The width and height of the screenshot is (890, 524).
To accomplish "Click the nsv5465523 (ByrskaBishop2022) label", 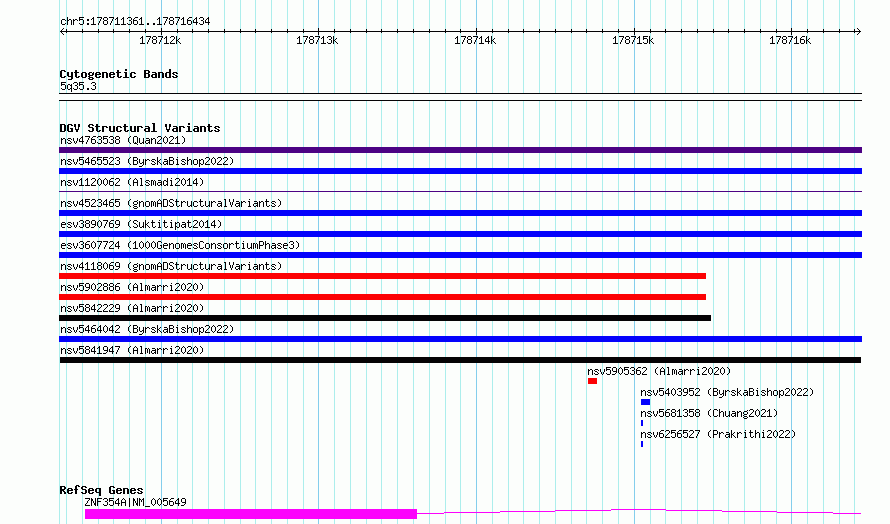I will (x=147, y=161).
